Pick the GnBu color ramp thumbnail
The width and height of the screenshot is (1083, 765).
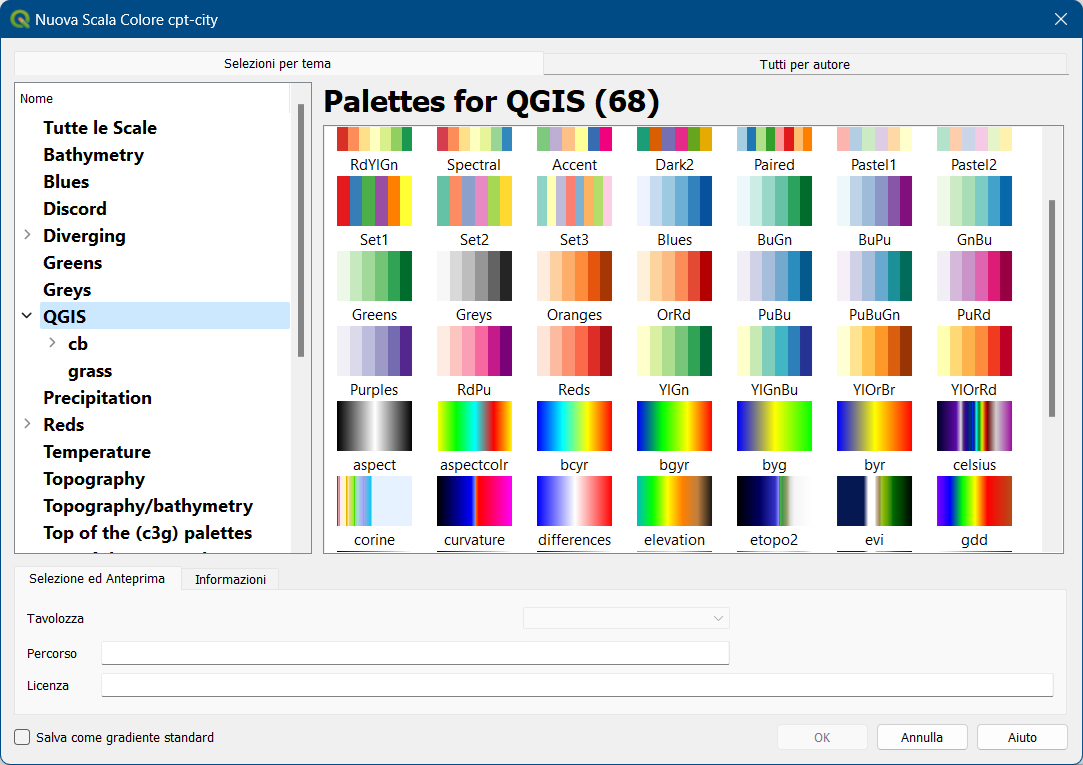tap(975, 201)
